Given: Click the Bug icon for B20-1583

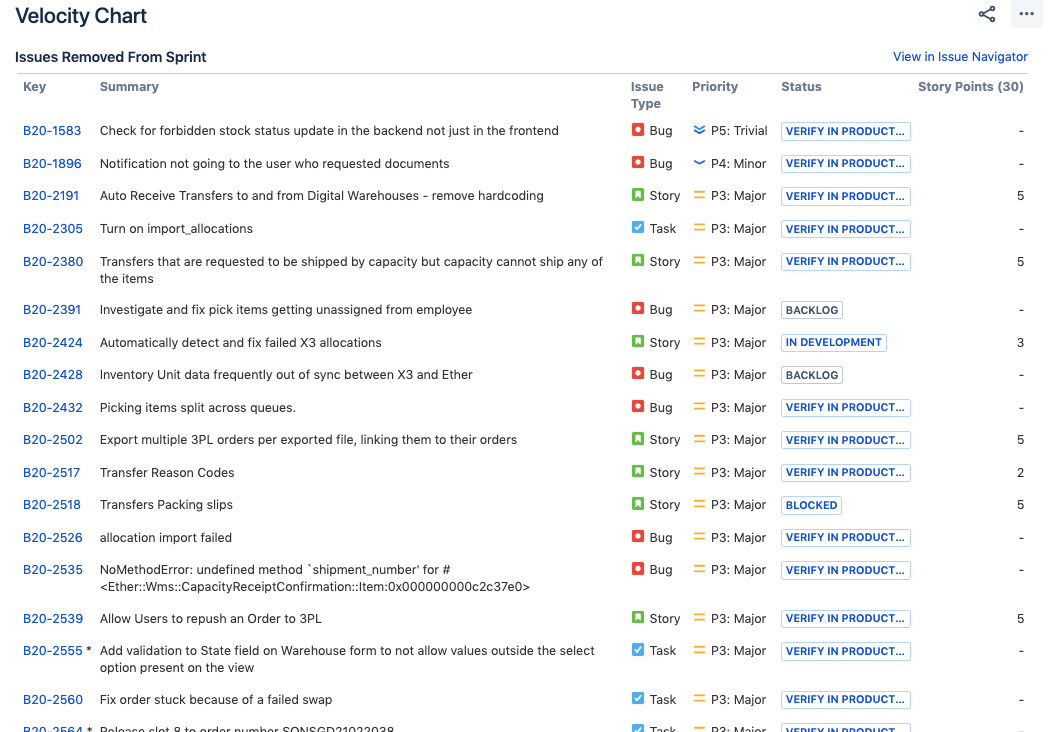Looking at the screenshot, I should [x=638, y=130].
